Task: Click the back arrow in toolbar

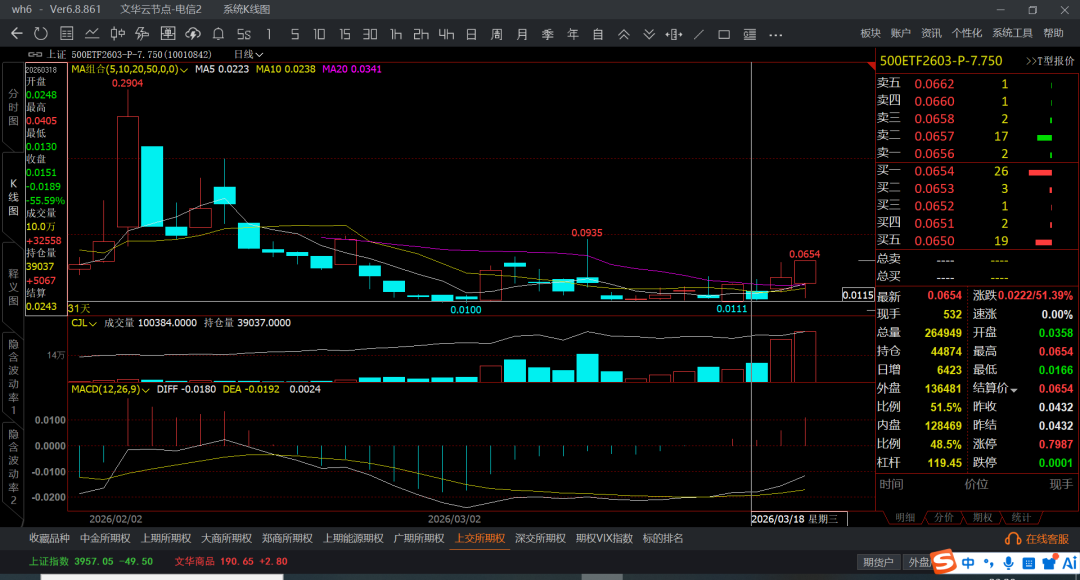Action: [16, 34]
